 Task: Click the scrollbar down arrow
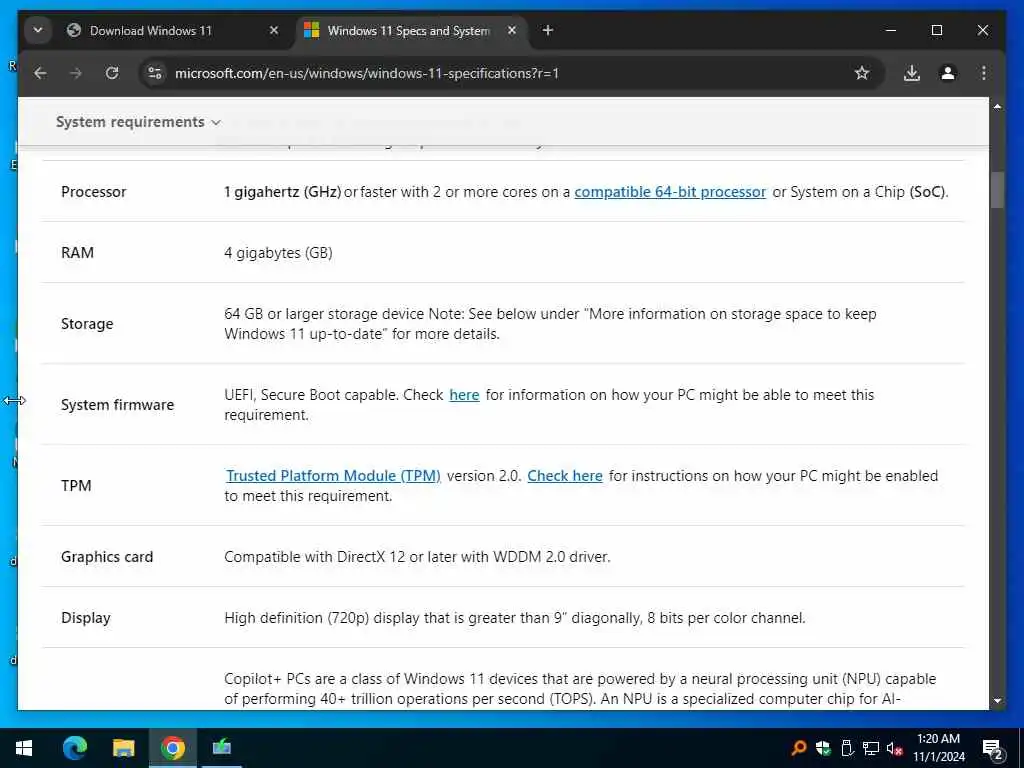point(997,701)
